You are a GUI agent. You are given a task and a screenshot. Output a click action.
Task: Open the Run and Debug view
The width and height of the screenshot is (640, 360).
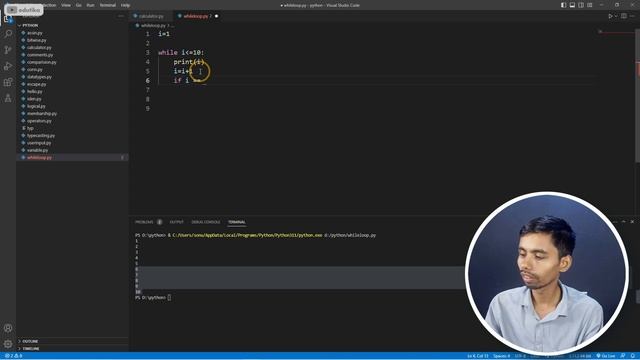point(8,66)
